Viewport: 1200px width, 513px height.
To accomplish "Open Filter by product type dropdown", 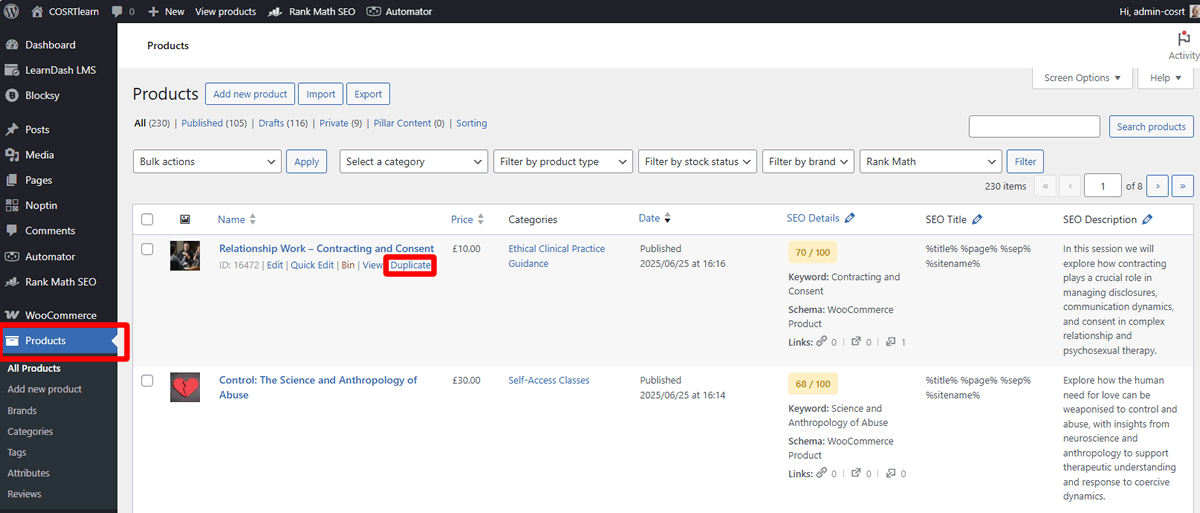I will point(563,161).
